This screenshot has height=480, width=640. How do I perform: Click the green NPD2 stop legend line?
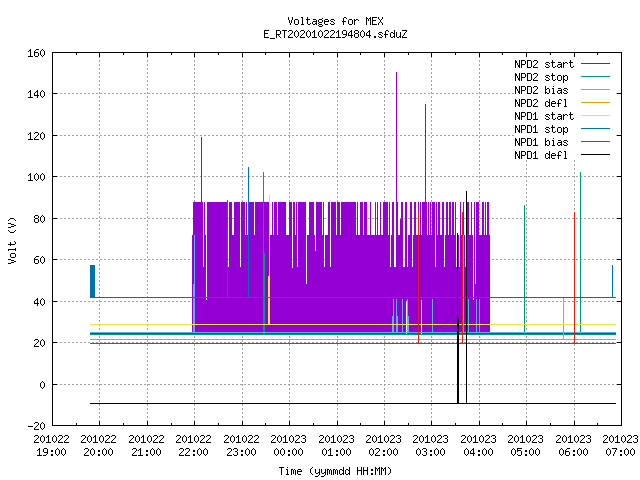tap(595, 77)
